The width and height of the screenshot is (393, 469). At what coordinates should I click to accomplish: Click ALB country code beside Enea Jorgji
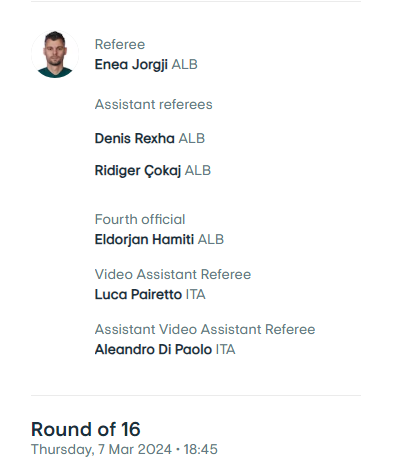click(185, 65)
